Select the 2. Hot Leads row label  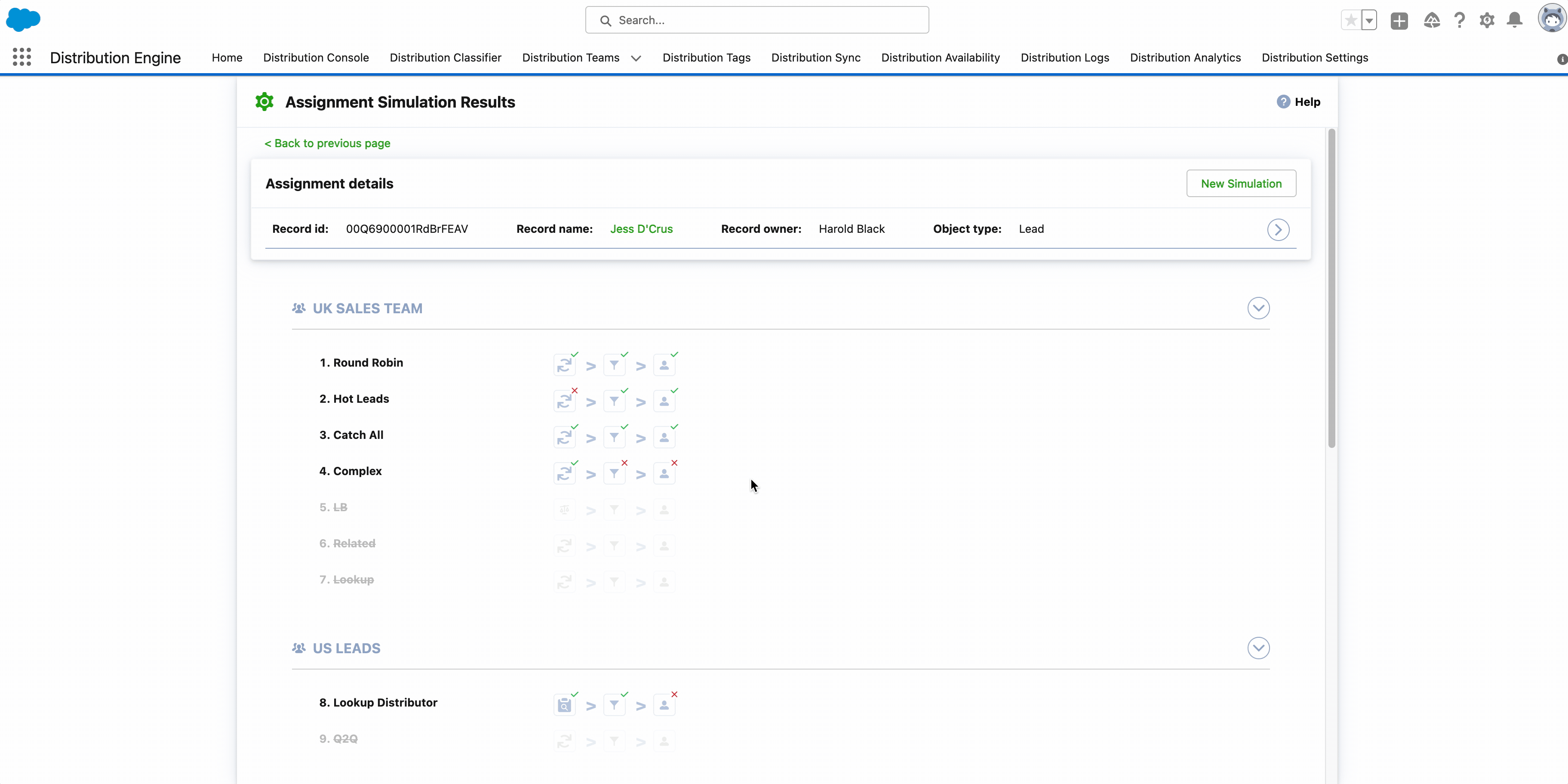click(x=354, y=398)
